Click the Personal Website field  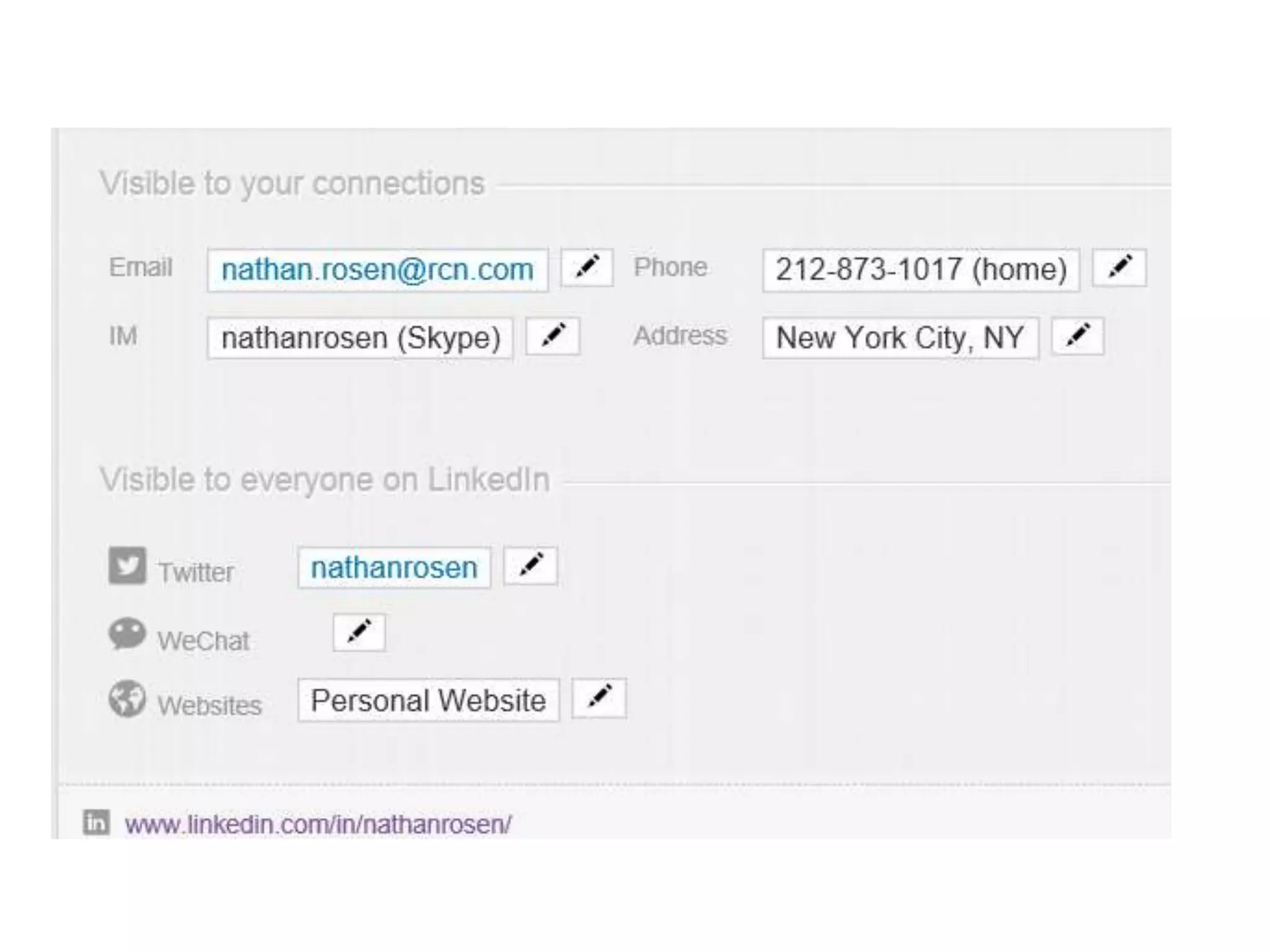point(428,701)
